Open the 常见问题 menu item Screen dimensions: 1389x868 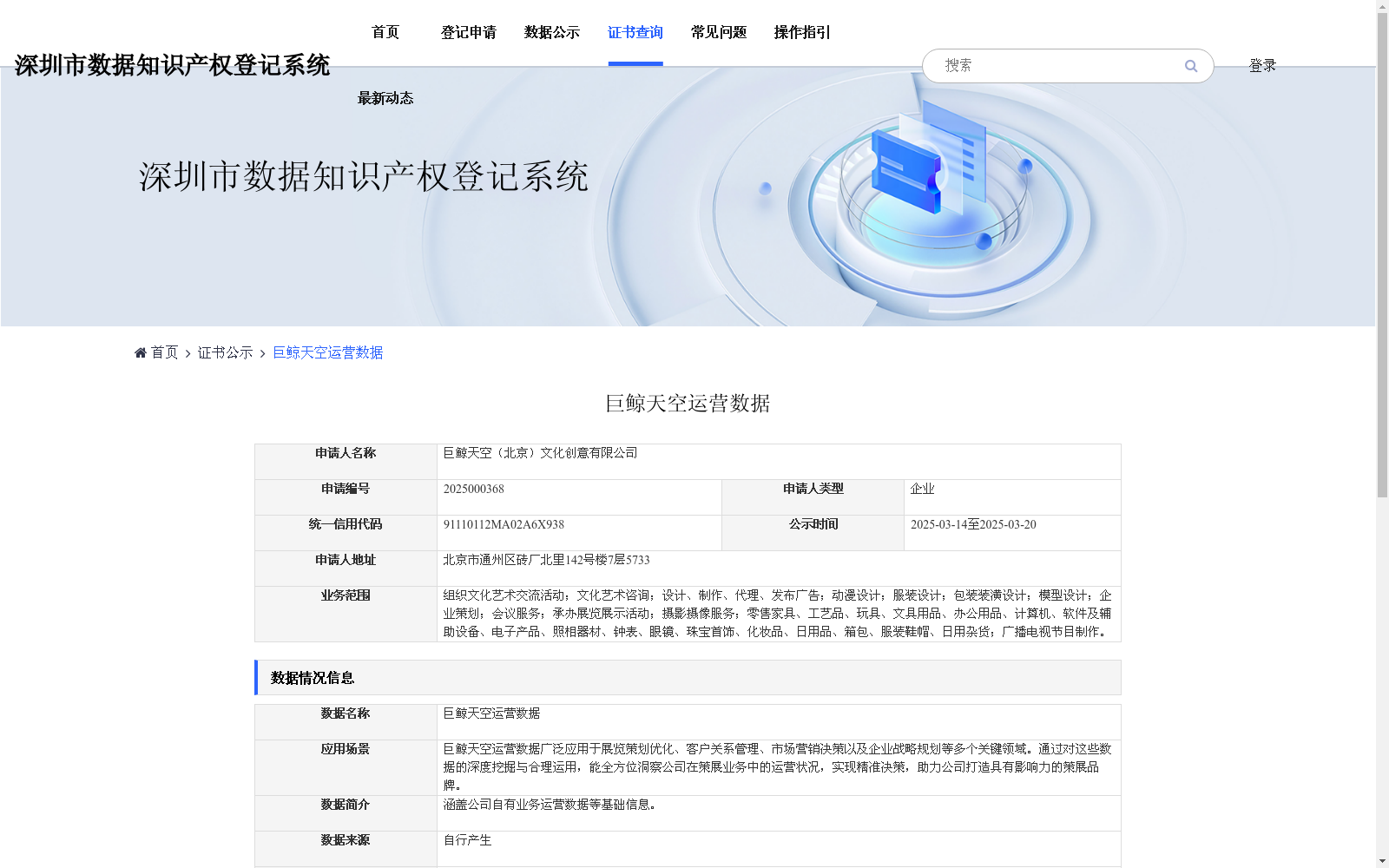tap(719, 32)
